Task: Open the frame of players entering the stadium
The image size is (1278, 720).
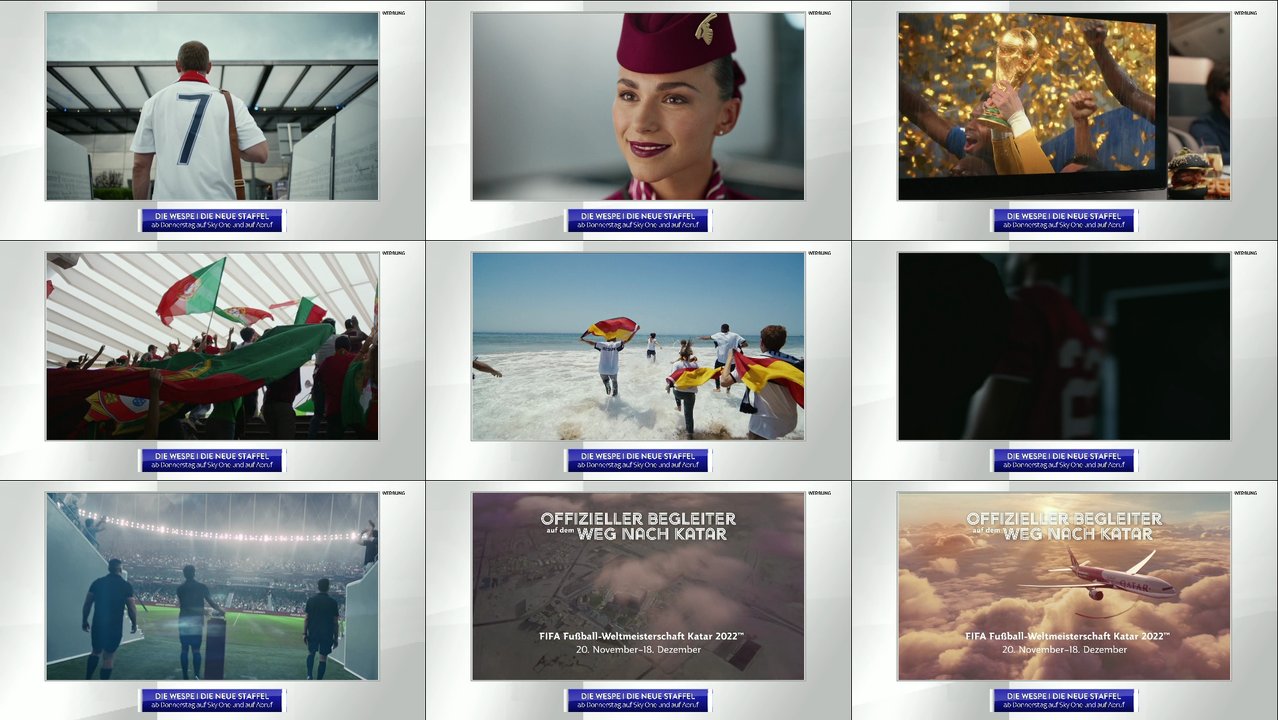Action: click(212, 586)
